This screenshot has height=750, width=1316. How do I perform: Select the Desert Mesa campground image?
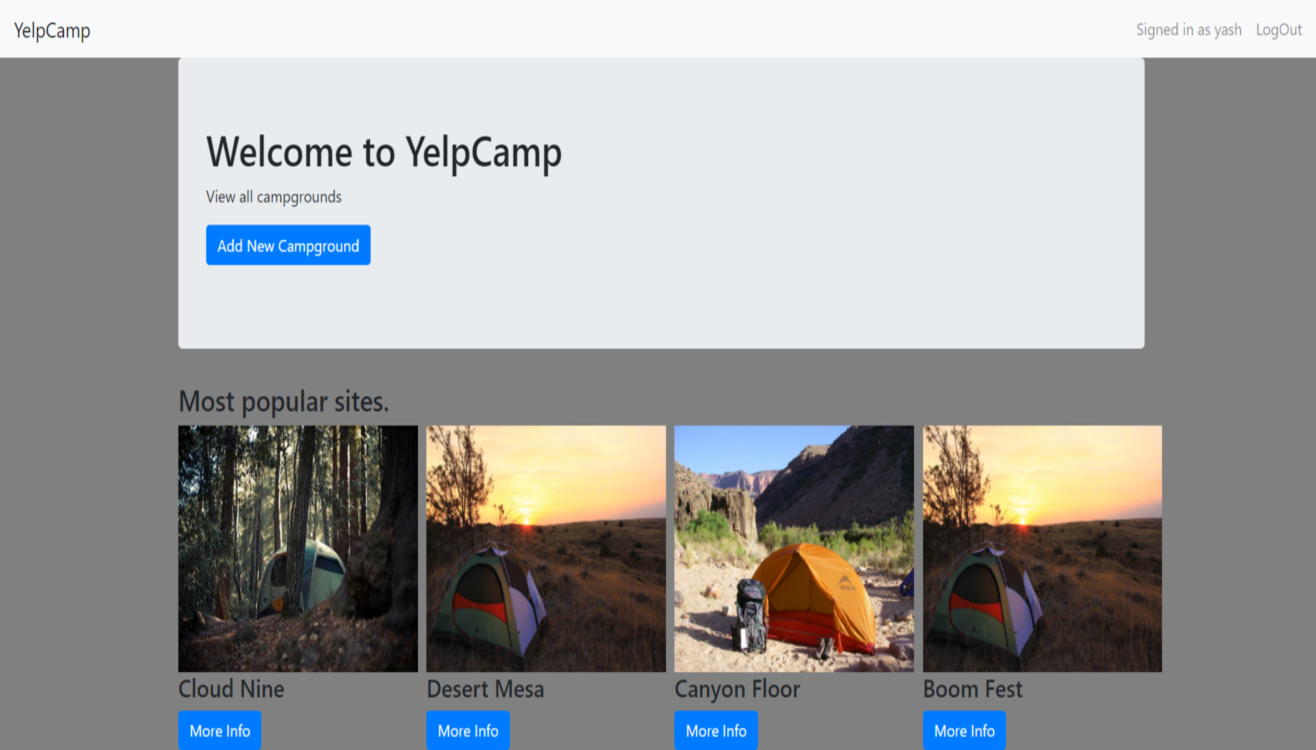[546, 548]
